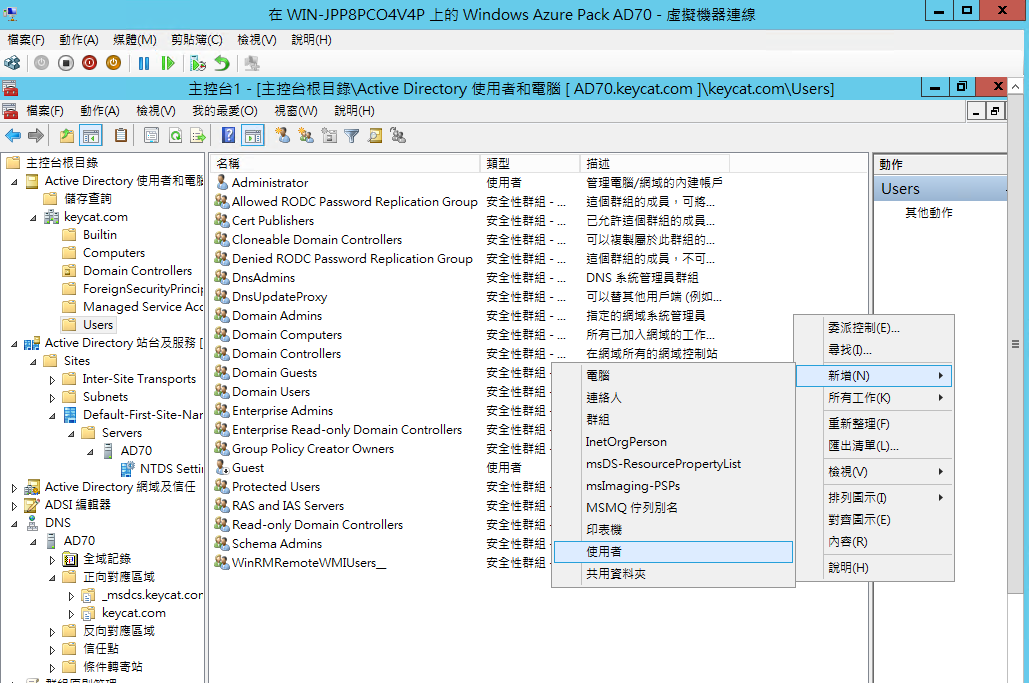Collapse the DNS tree node
The image size is (1029, 684).
click(14, 523)
